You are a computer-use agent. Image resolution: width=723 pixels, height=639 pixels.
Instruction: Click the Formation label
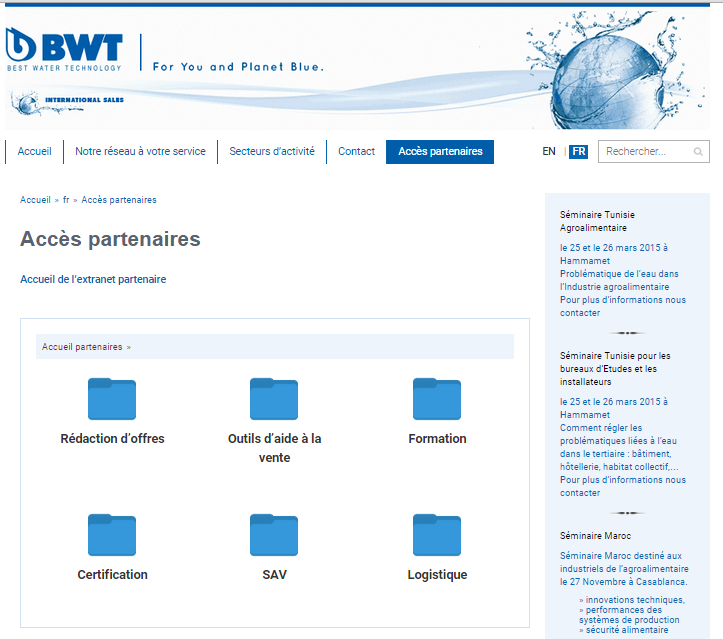(437, 438)
